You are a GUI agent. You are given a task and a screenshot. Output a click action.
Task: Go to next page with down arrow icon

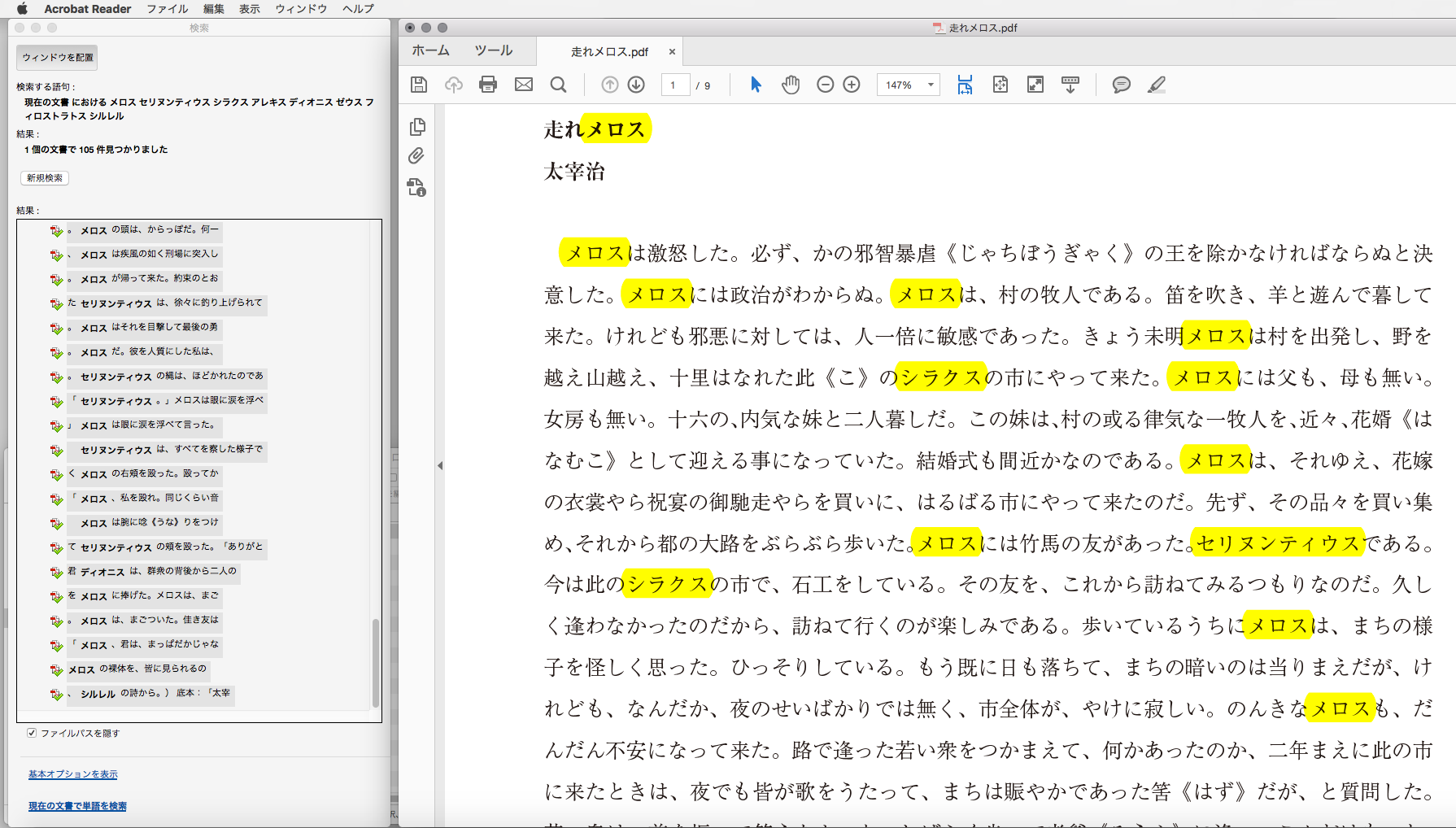(637, 85)
